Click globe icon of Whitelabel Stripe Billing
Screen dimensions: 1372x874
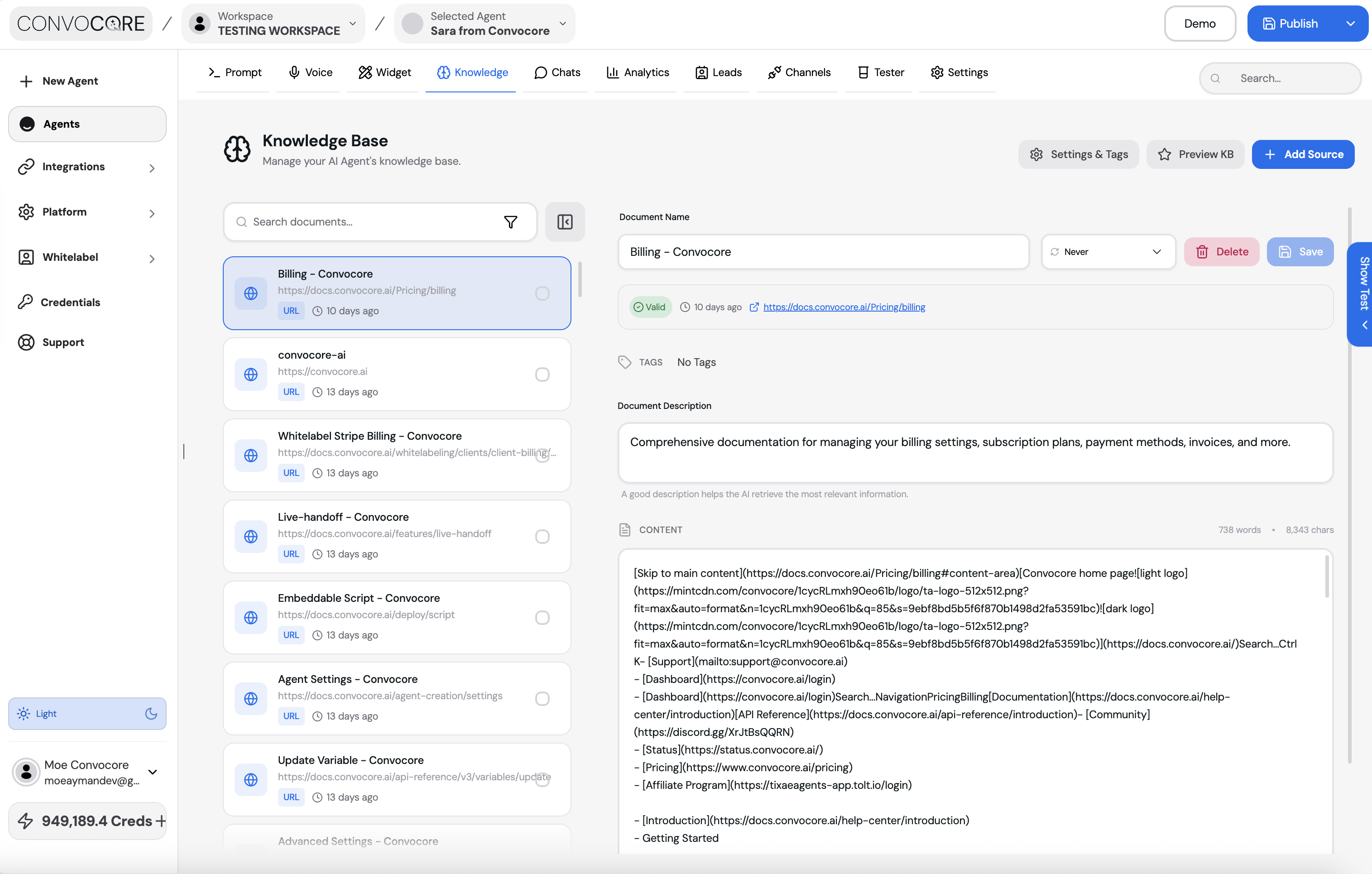tap(251, 455)
